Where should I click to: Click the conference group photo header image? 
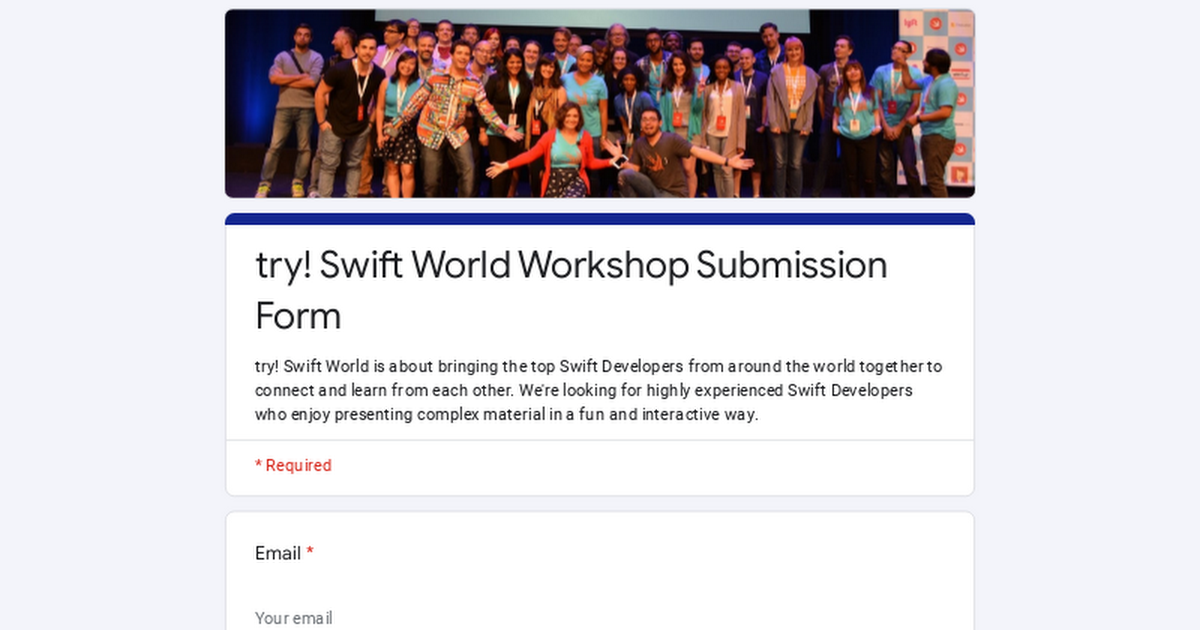click(600, 103)
